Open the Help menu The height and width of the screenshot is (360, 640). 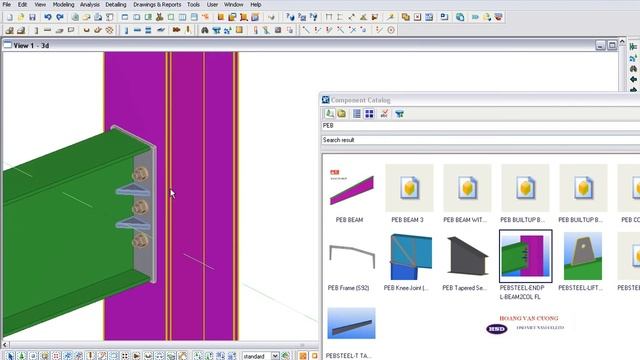[256, 4]
